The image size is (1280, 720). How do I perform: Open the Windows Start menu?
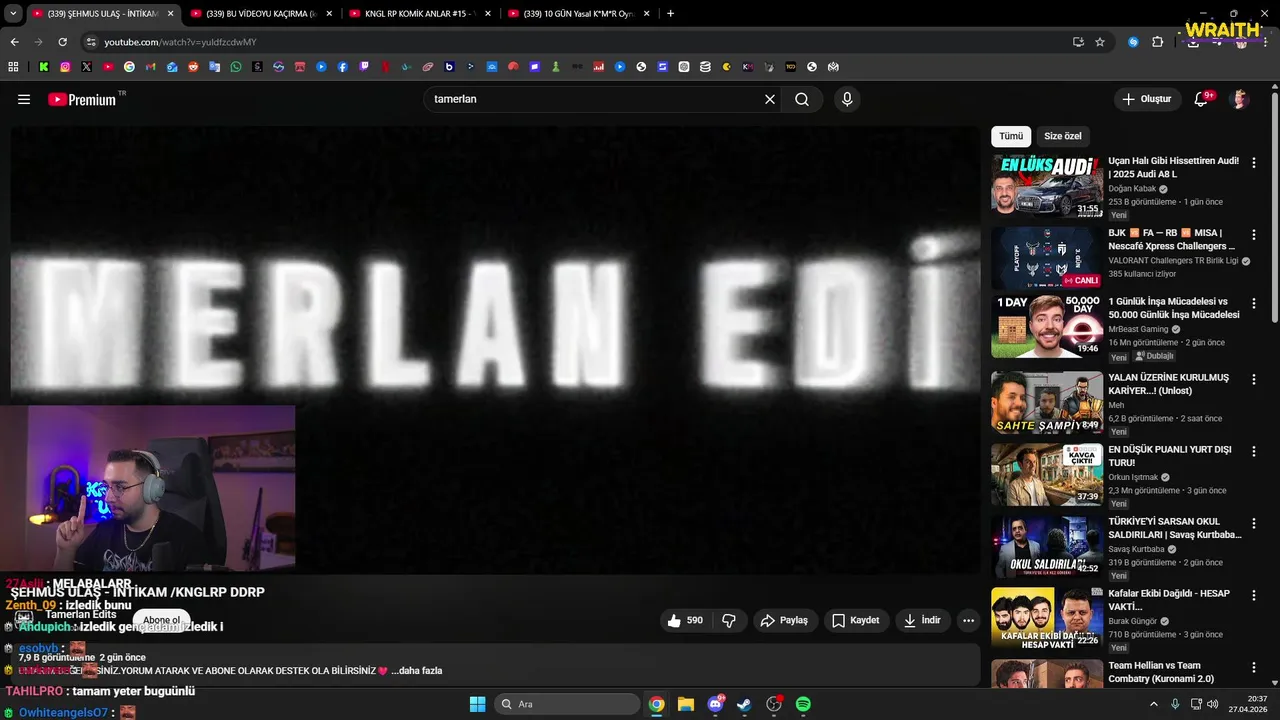(x=477, y=704)
